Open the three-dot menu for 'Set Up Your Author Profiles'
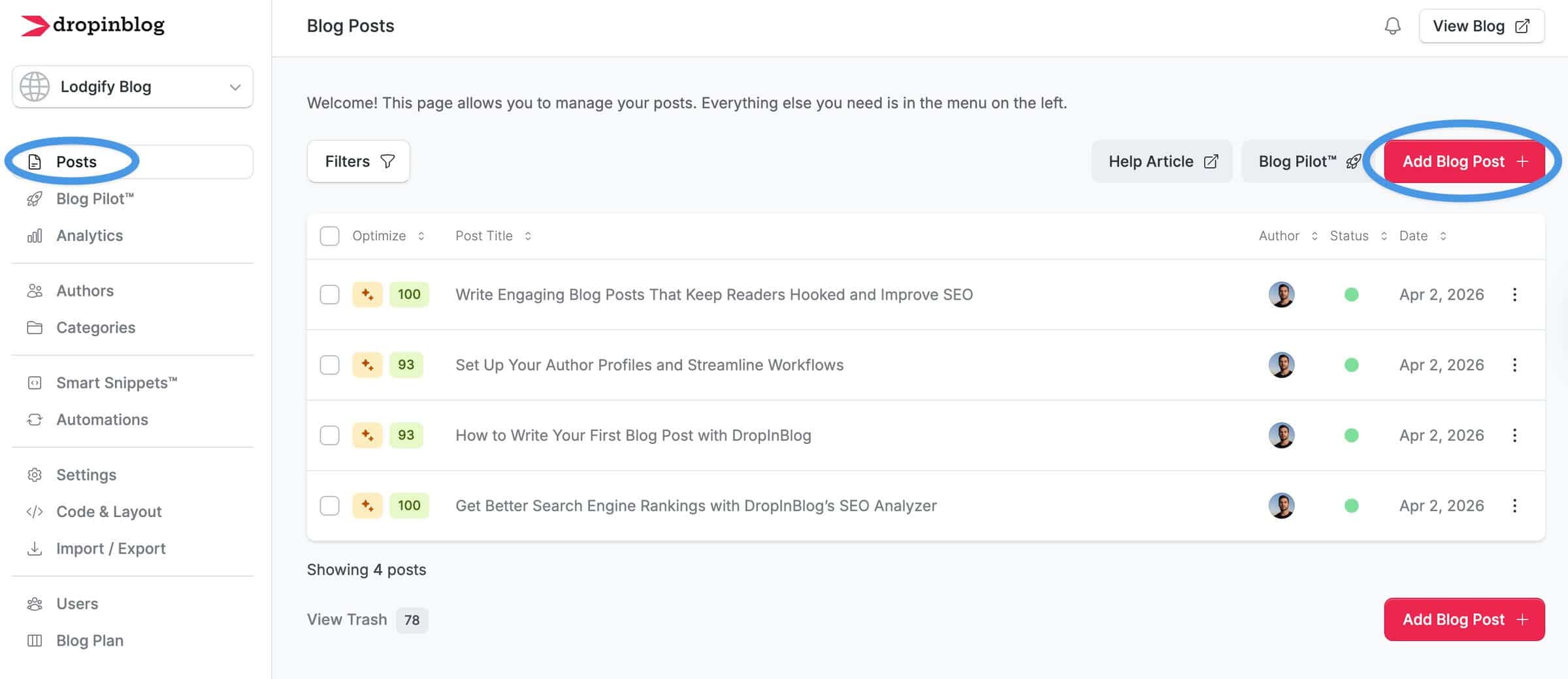 [1514, 365]
